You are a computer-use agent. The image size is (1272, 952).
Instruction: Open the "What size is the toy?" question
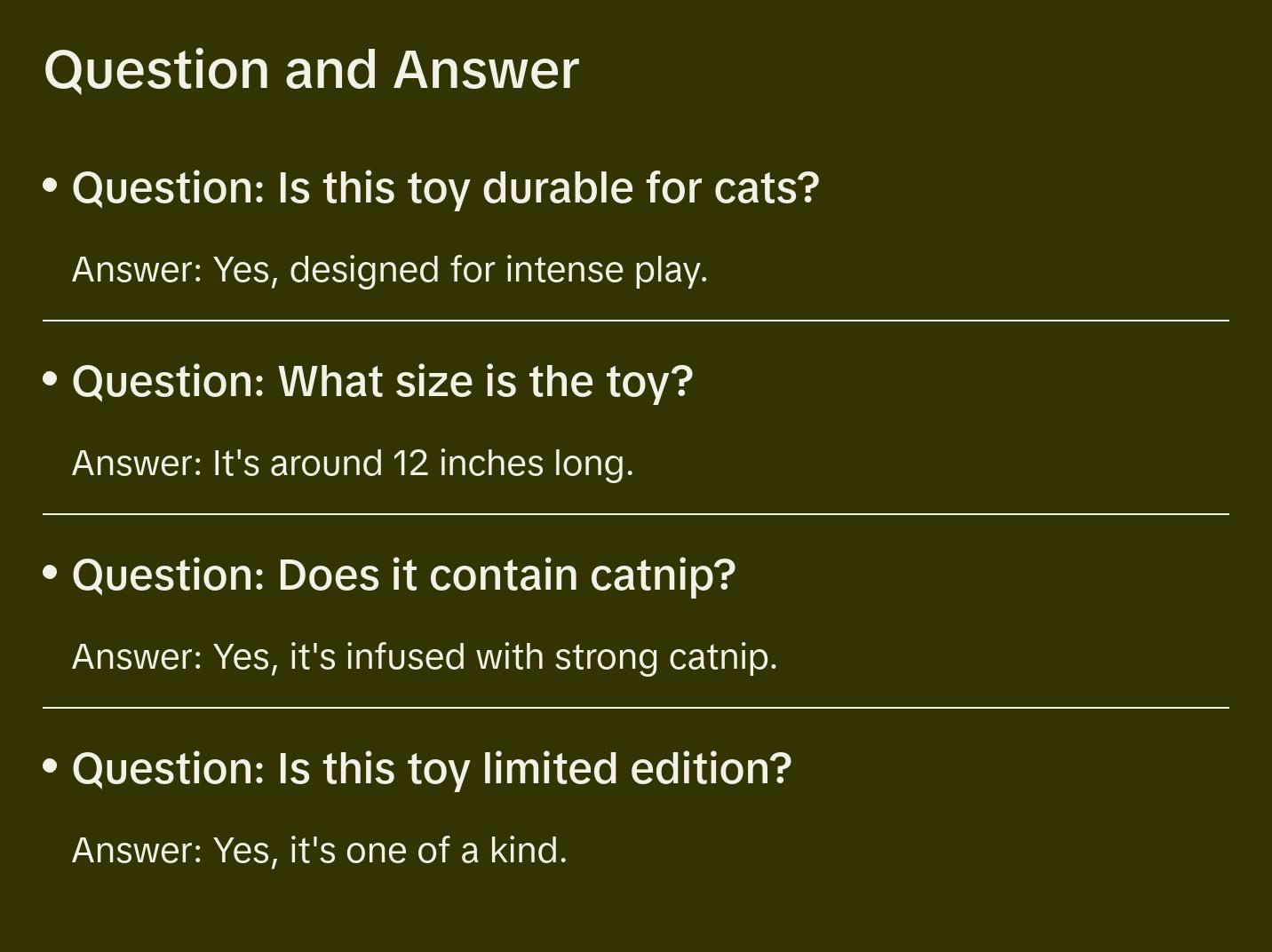pos(382,382)
